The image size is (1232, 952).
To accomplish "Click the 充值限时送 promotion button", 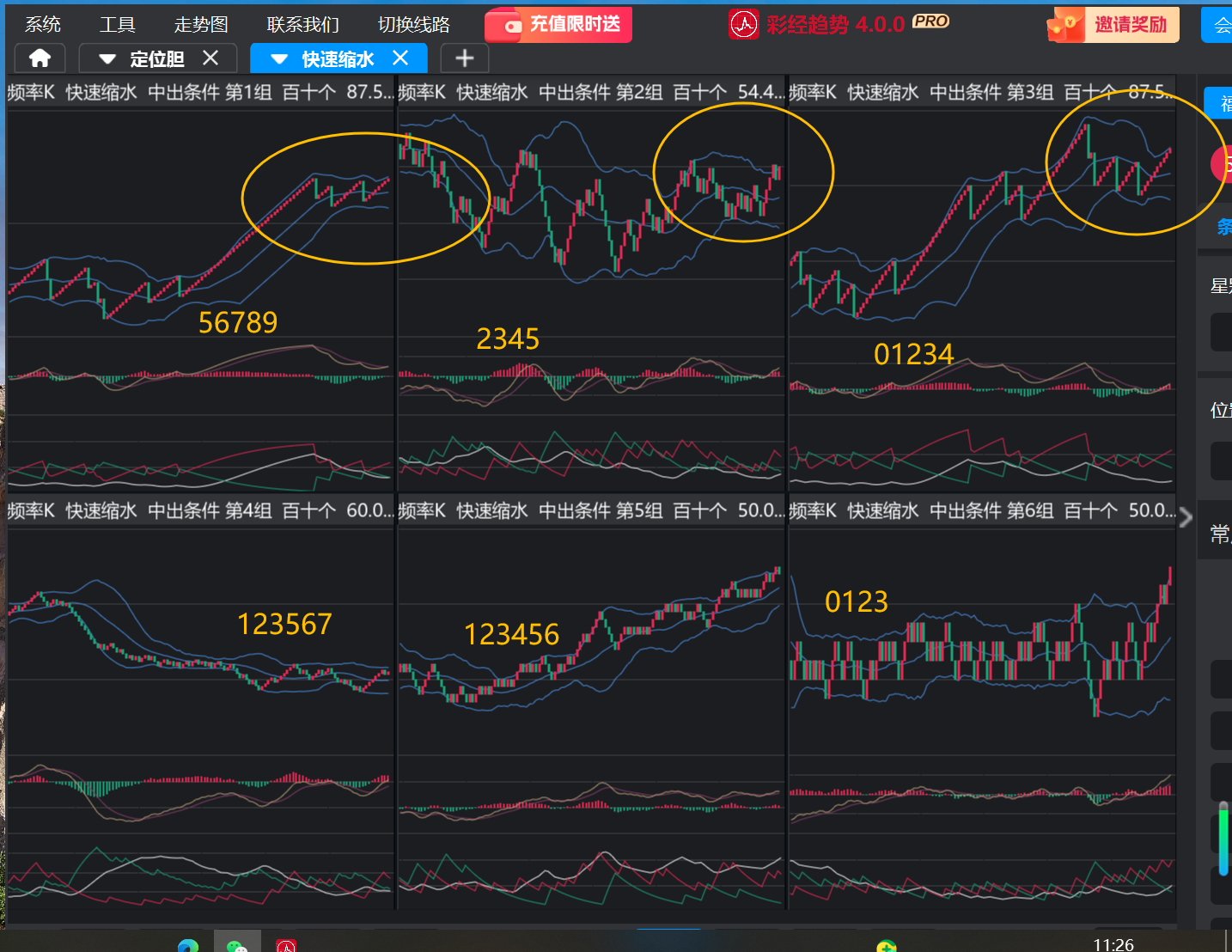I will tap(558, 25).
